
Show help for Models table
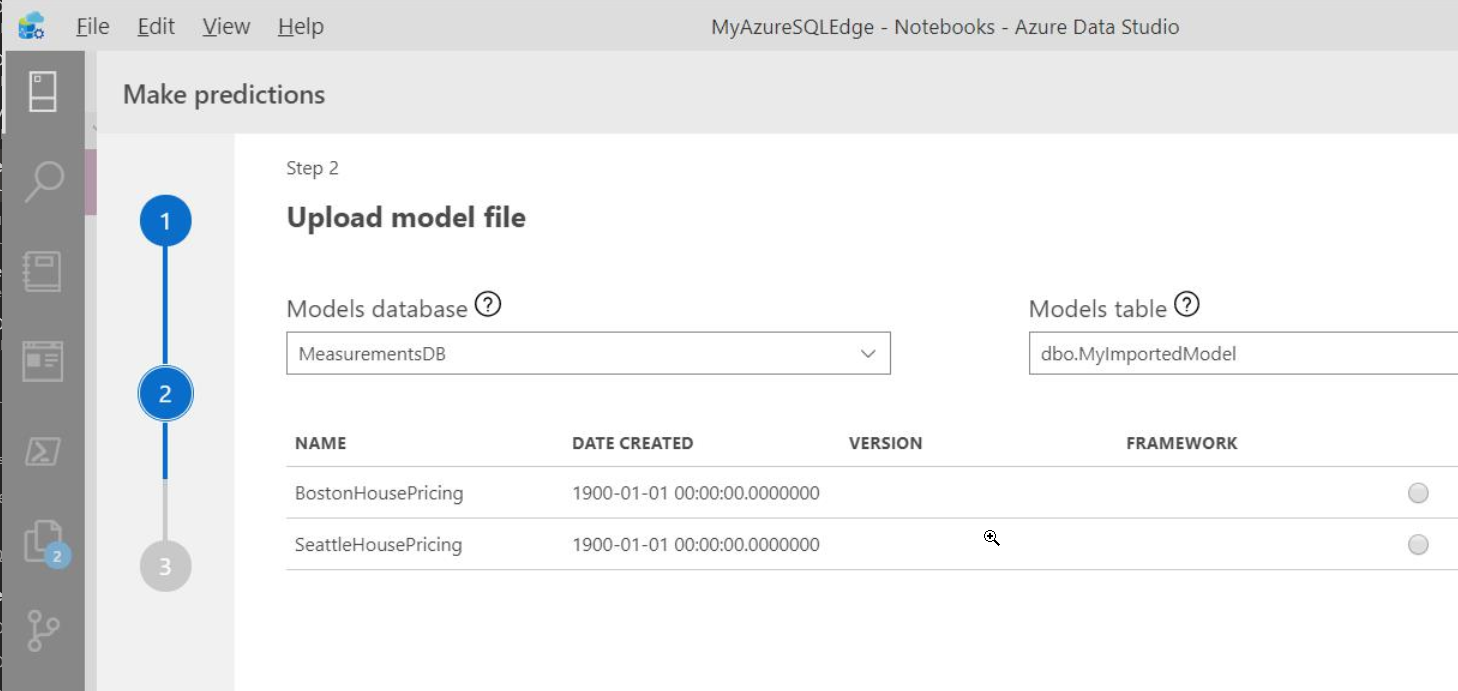click(1187, 304)
